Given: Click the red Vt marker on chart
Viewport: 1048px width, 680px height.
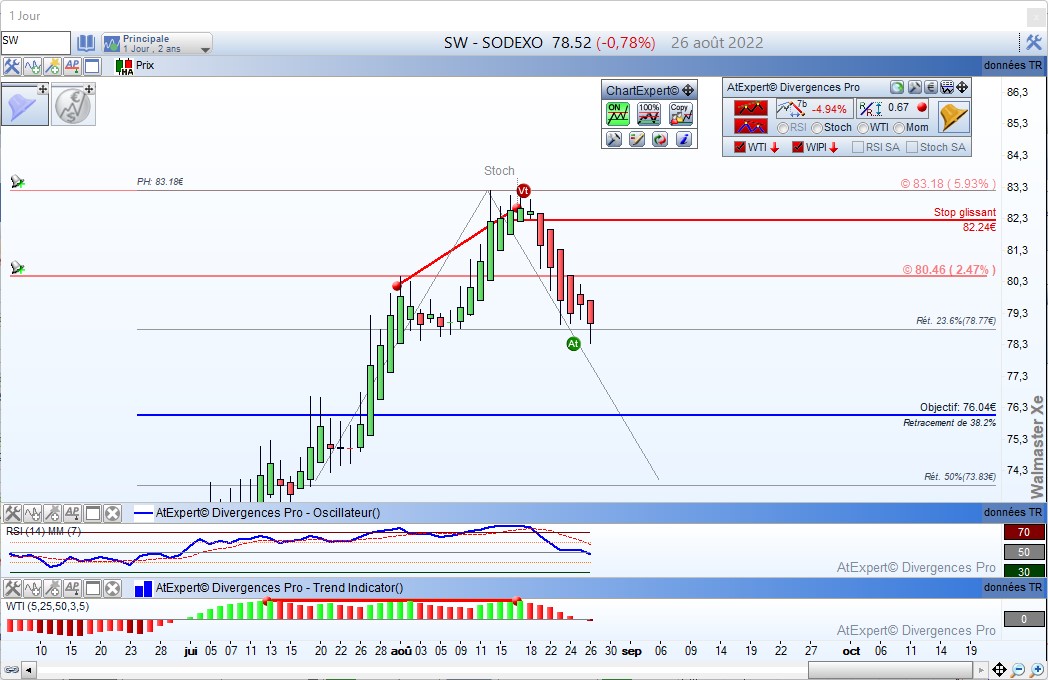Looking at the screenshot, I should click(523, 191).
